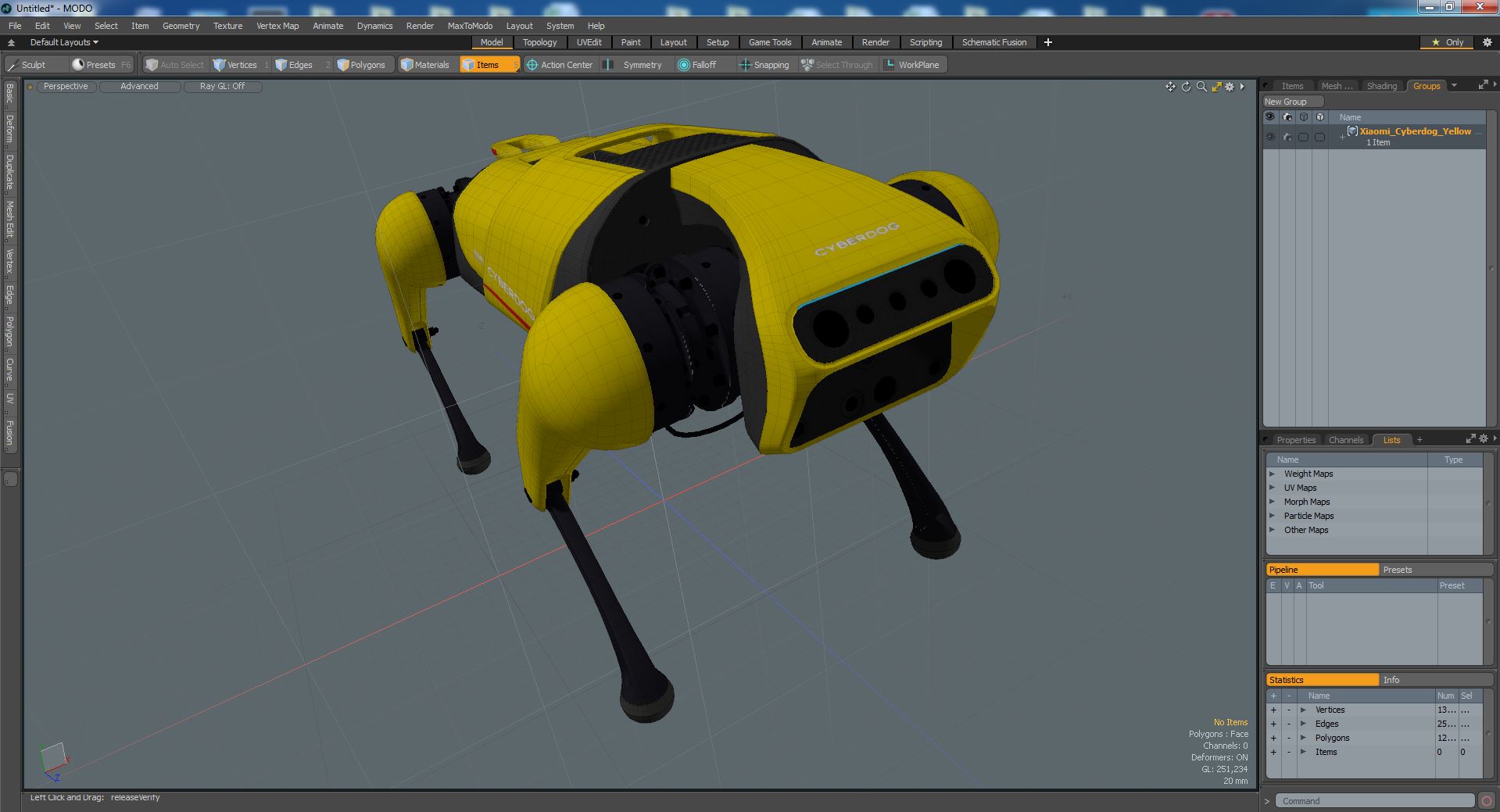
Task: Click the New Group button
Action: coord(1293,102)
